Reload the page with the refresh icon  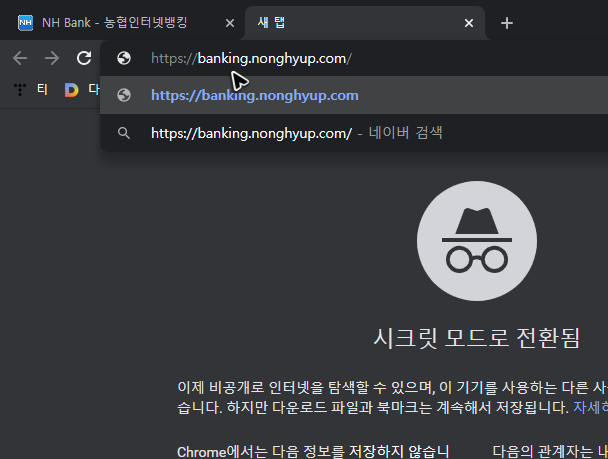pyautogui.click(x=84, y=58)
